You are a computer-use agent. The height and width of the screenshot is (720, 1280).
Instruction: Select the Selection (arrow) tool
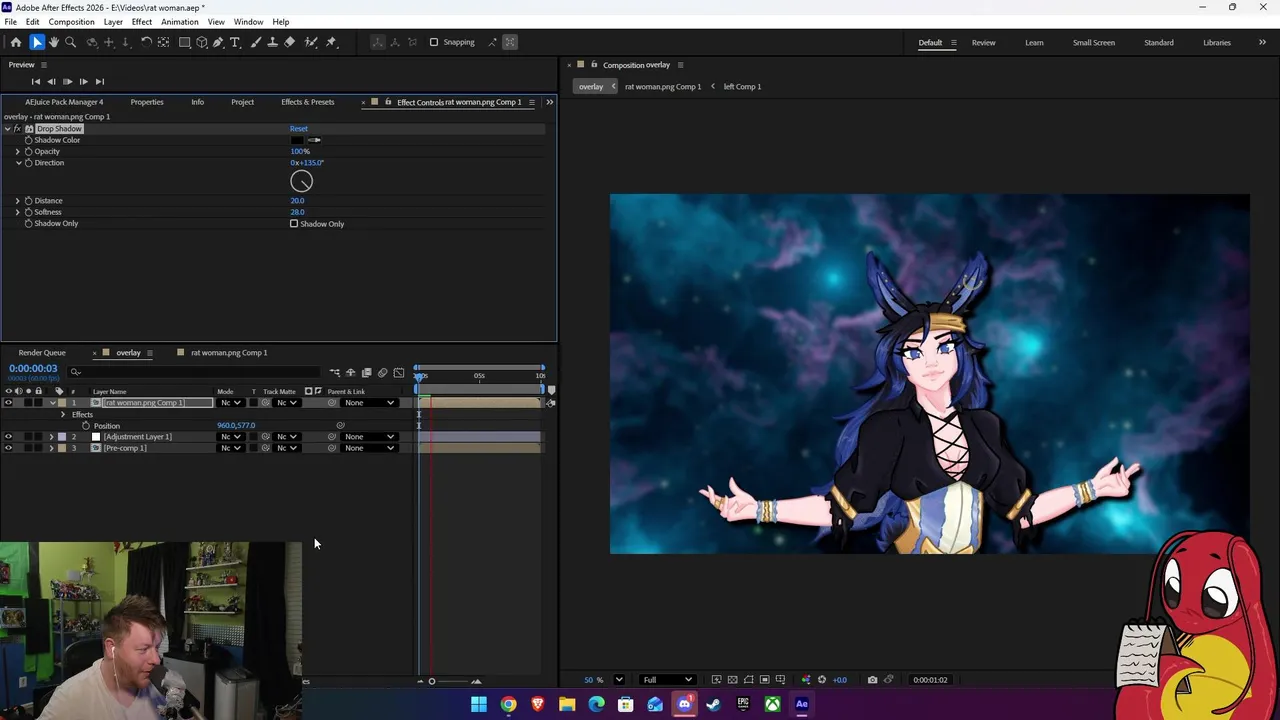(37, 42)
